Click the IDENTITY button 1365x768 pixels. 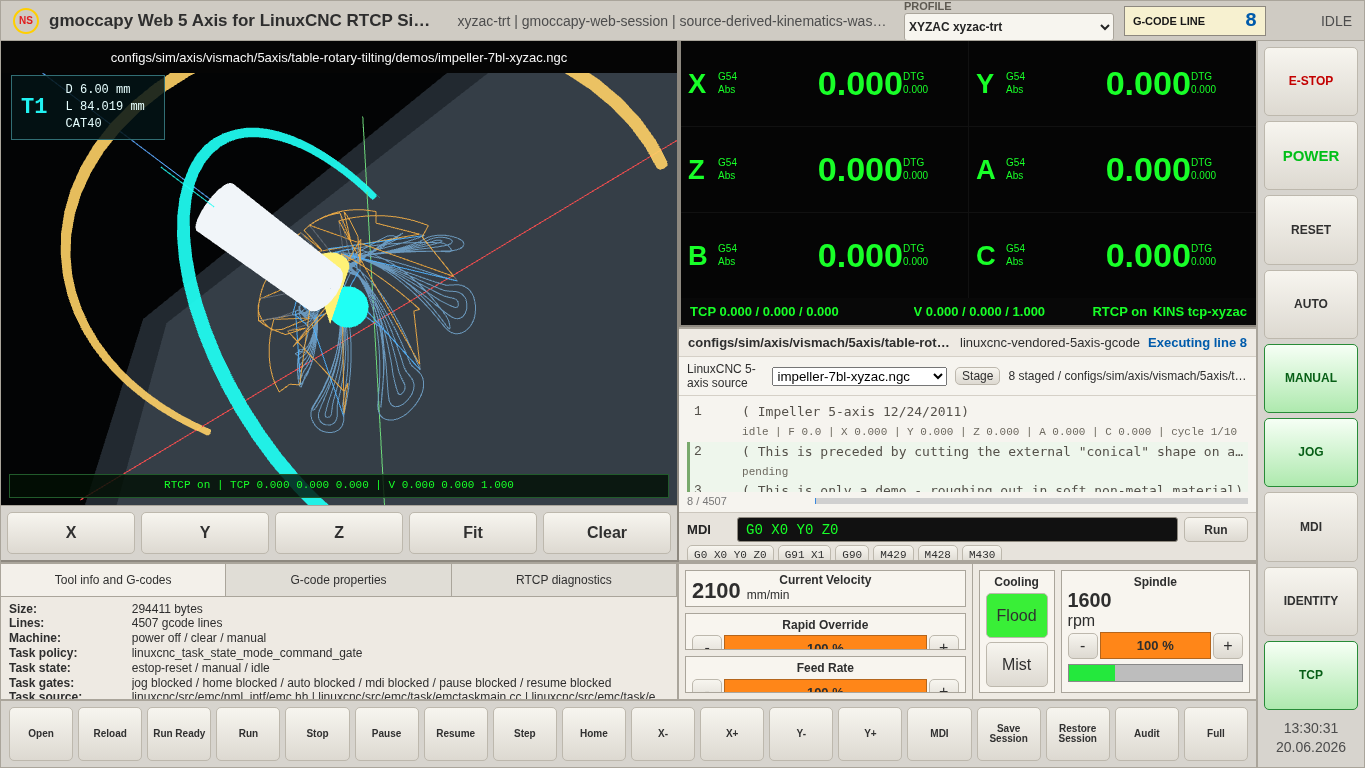coord(1310,601)
